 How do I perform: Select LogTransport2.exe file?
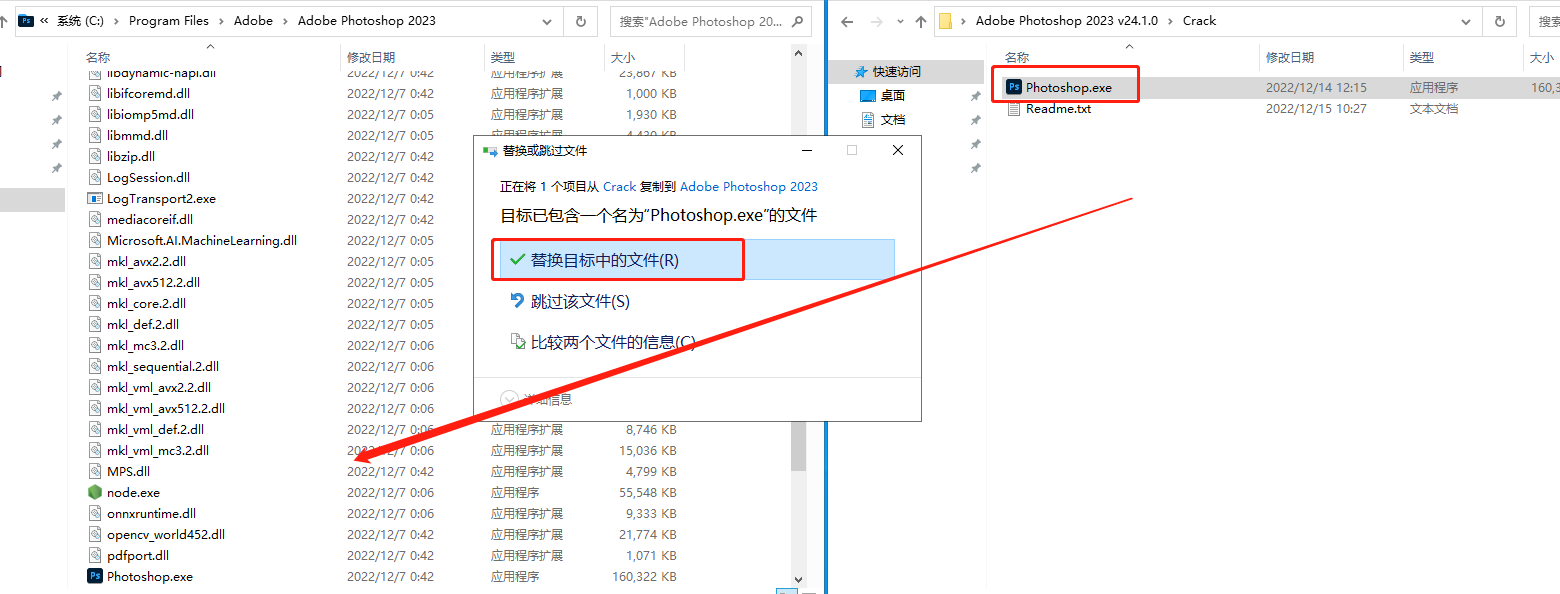click(161, 198)
